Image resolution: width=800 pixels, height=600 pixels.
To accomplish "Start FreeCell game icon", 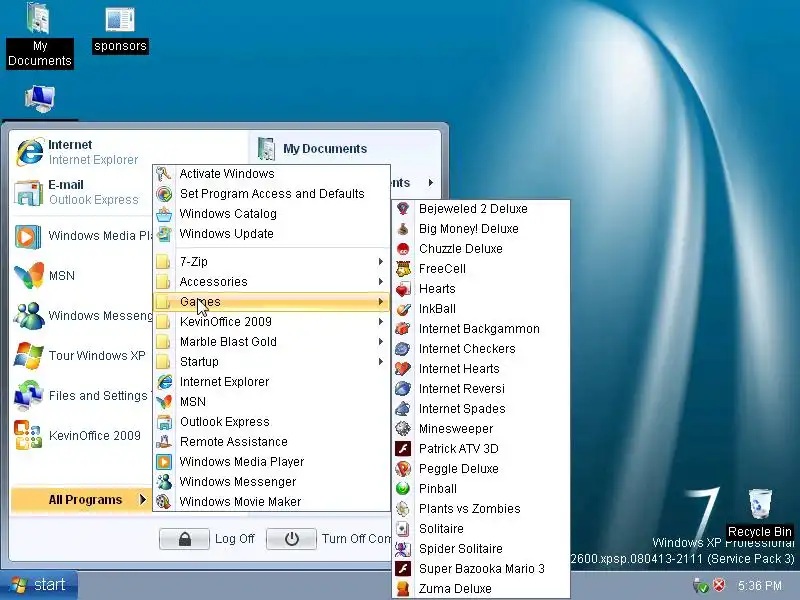I will 403,268.
